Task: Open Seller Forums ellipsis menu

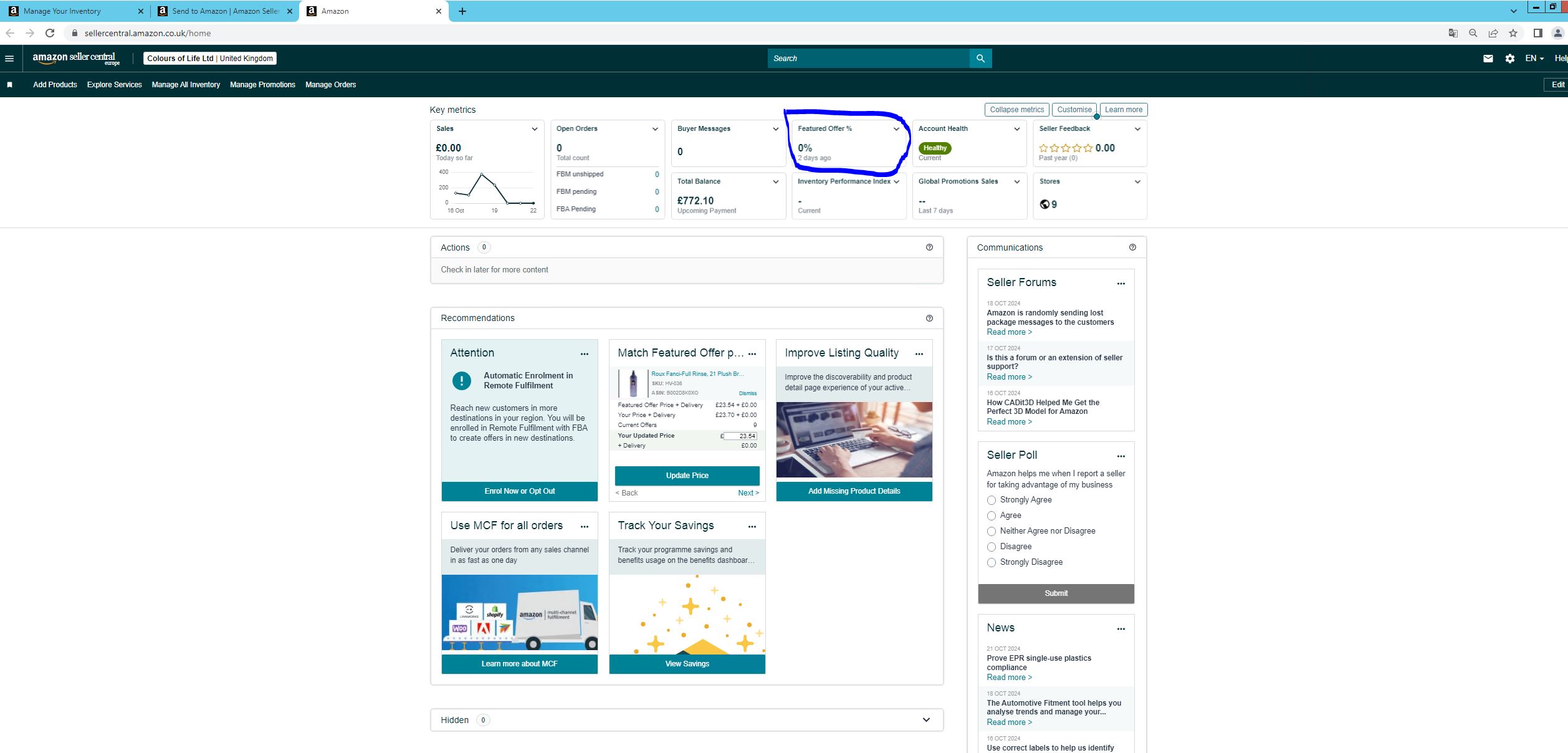Action: point(1121,284)
